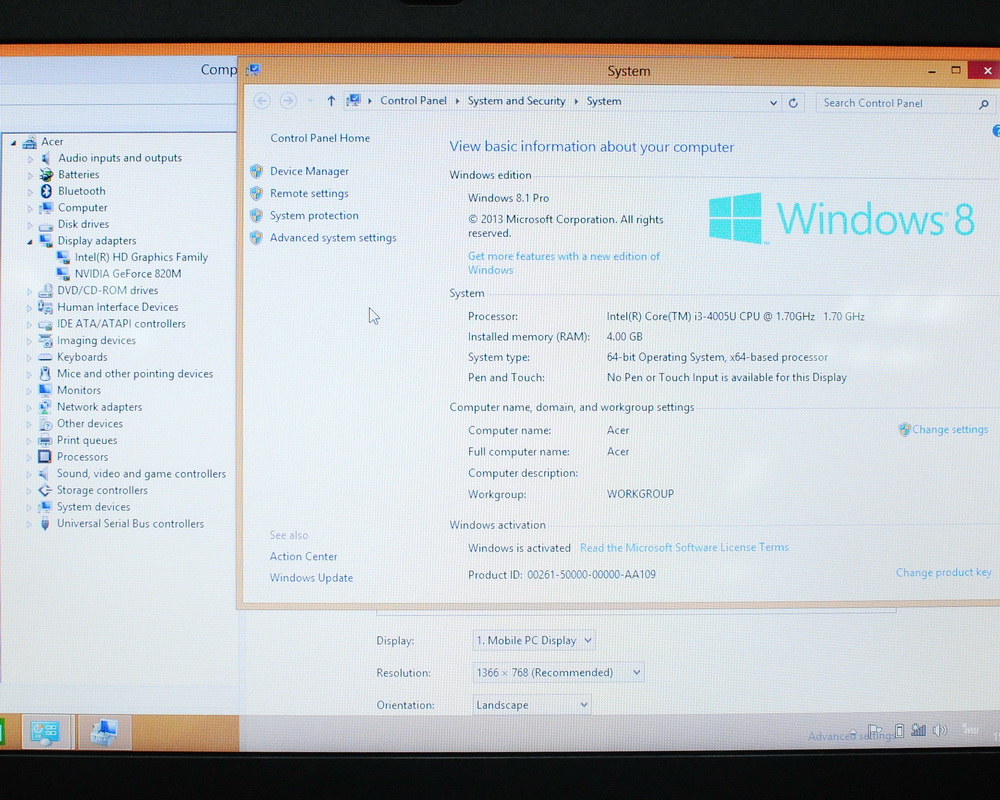Click the Processors category icon
Image resolution: width=1000 pixels, height=800 pixels.
[45, 457]
